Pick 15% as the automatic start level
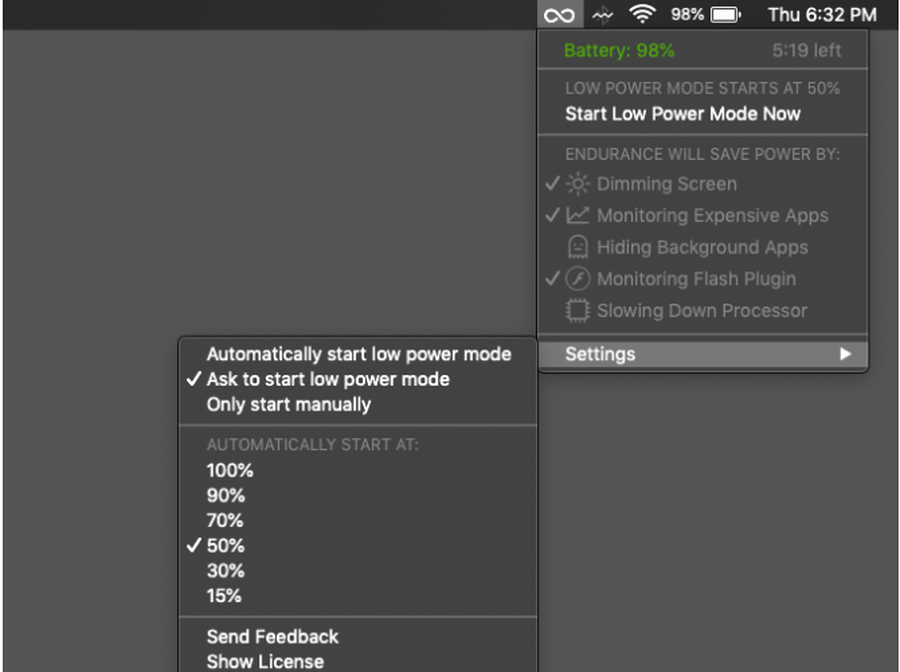The height and width of the screenshot is (672, 900). [x=224, y=596]
